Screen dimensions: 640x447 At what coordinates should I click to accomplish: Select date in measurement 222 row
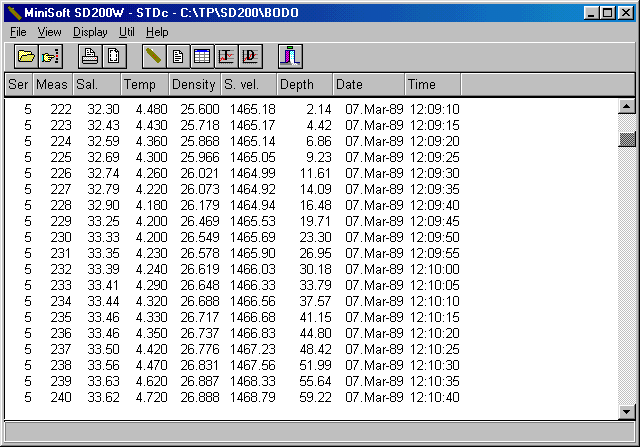point(374,109)
